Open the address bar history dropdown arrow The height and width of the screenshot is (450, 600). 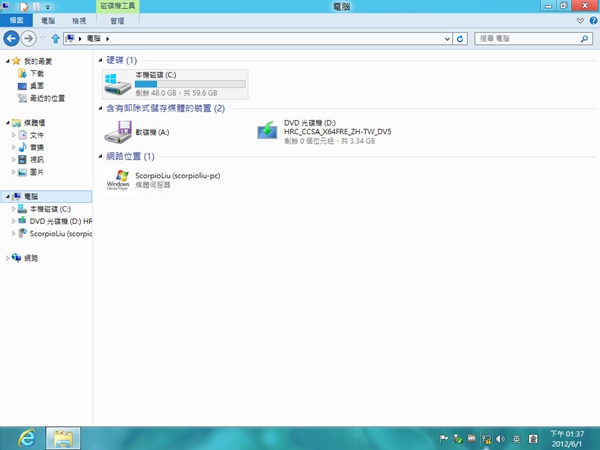click(446, 39)
